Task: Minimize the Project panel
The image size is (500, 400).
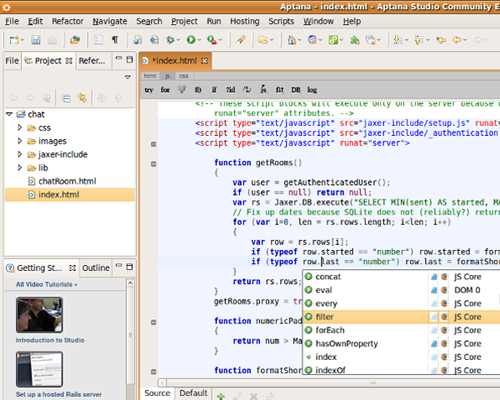Action: [x=119, y=58]
